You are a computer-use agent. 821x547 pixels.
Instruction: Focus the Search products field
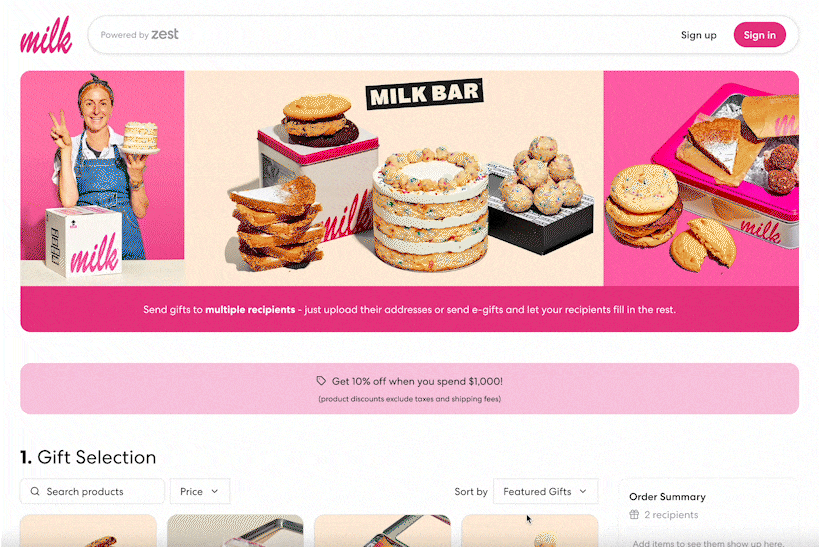coord(92,492)
